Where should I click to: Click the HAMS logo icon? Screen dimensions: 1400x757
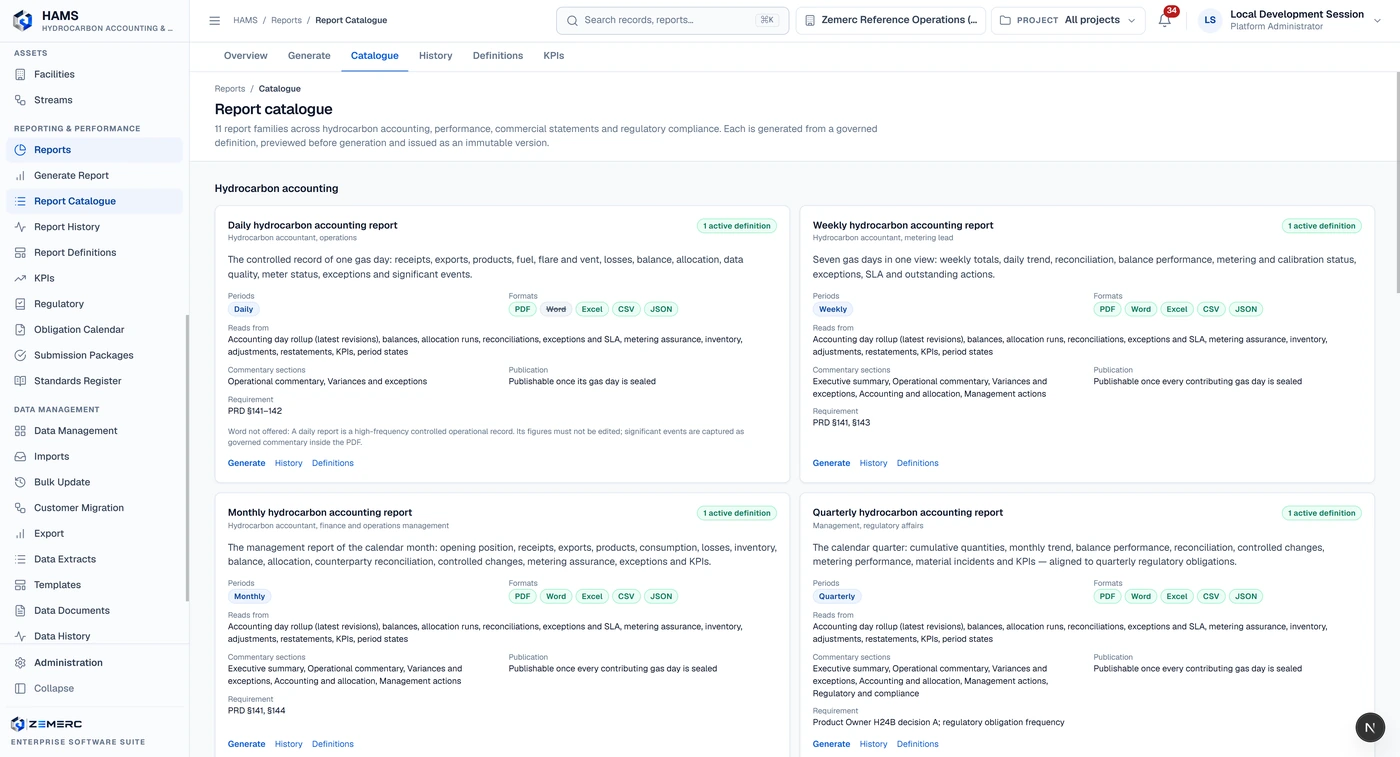(x=22, y=20)
